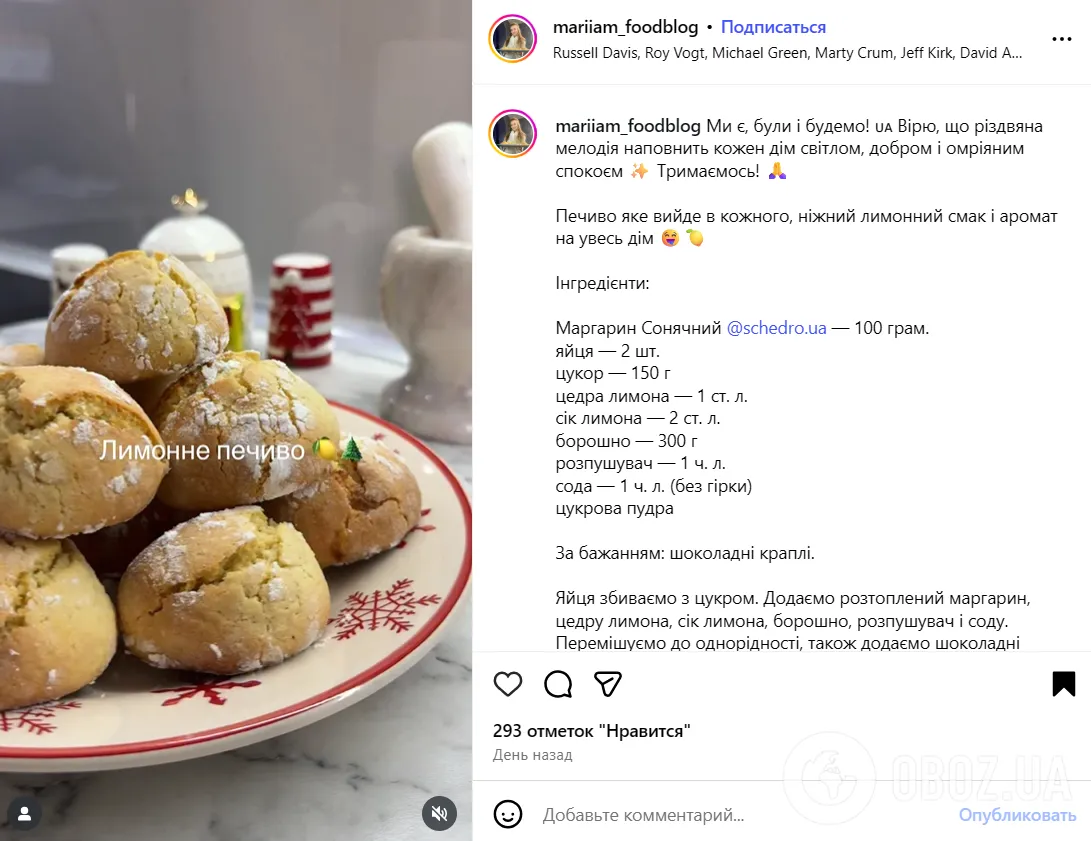Open mariiam_foodblog profile picture in header
This screenshot has height=841, width=1091.
513,39
